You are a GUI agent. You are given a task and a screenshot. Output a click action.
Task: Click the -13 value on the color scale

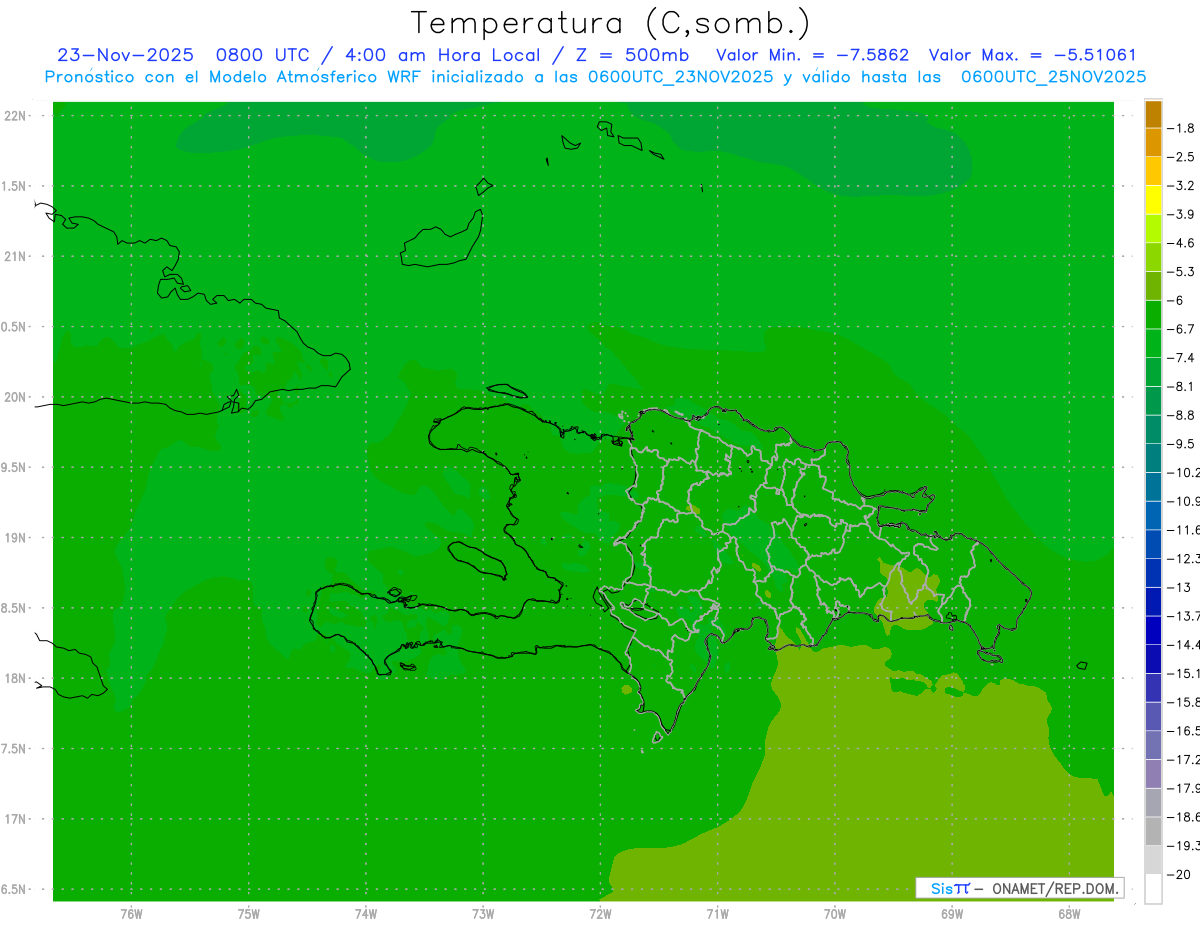pos(1178,587)
